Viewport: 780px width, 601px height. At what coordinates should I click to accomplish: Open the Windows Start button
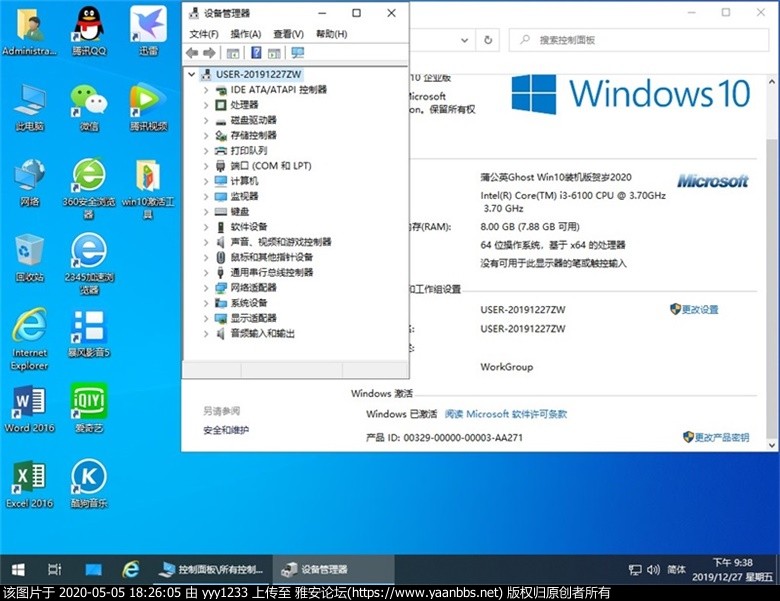[x=18, y=569]
